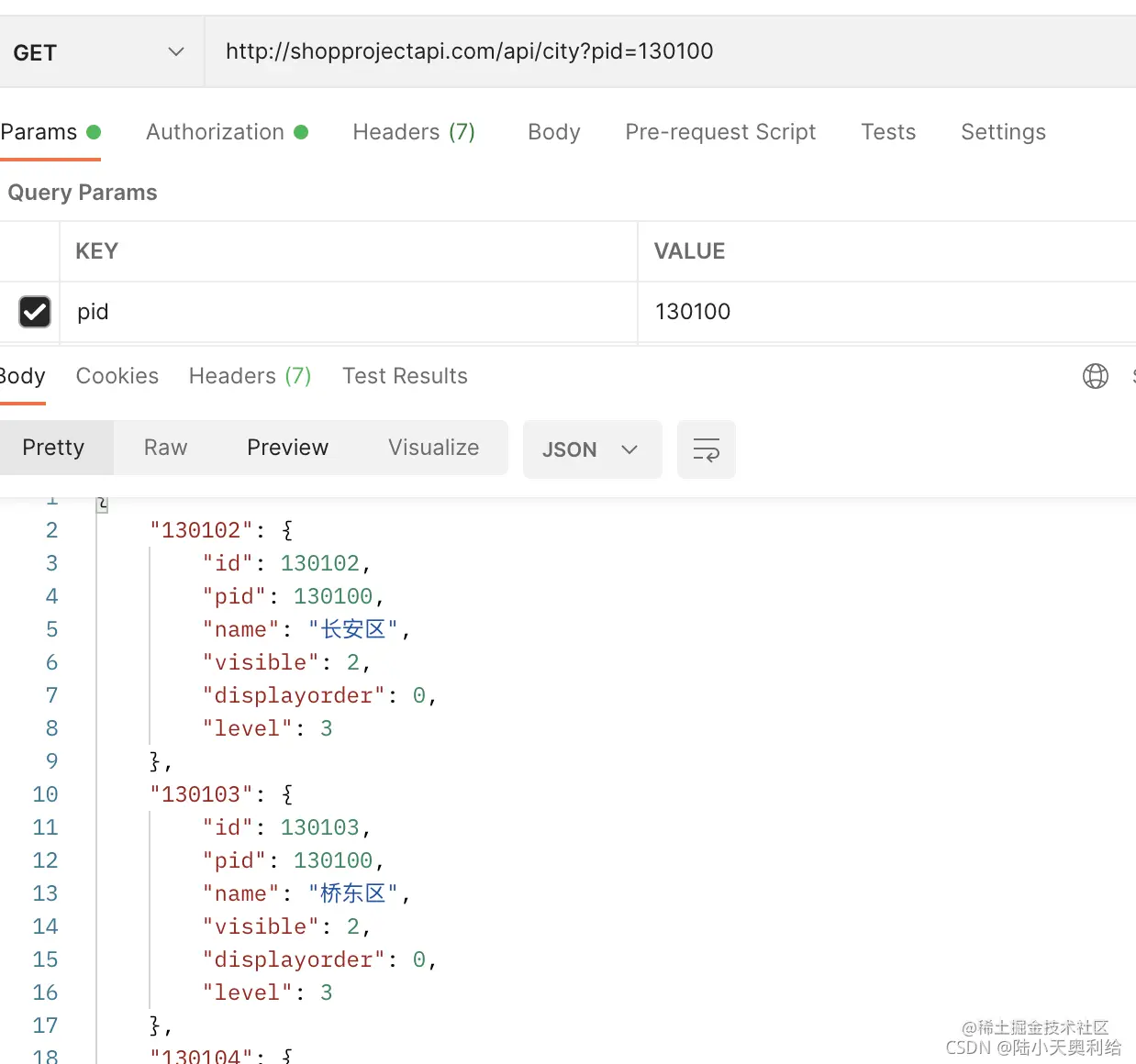
Task: Open the request Headers (7) tab
Action: (414, 132)
